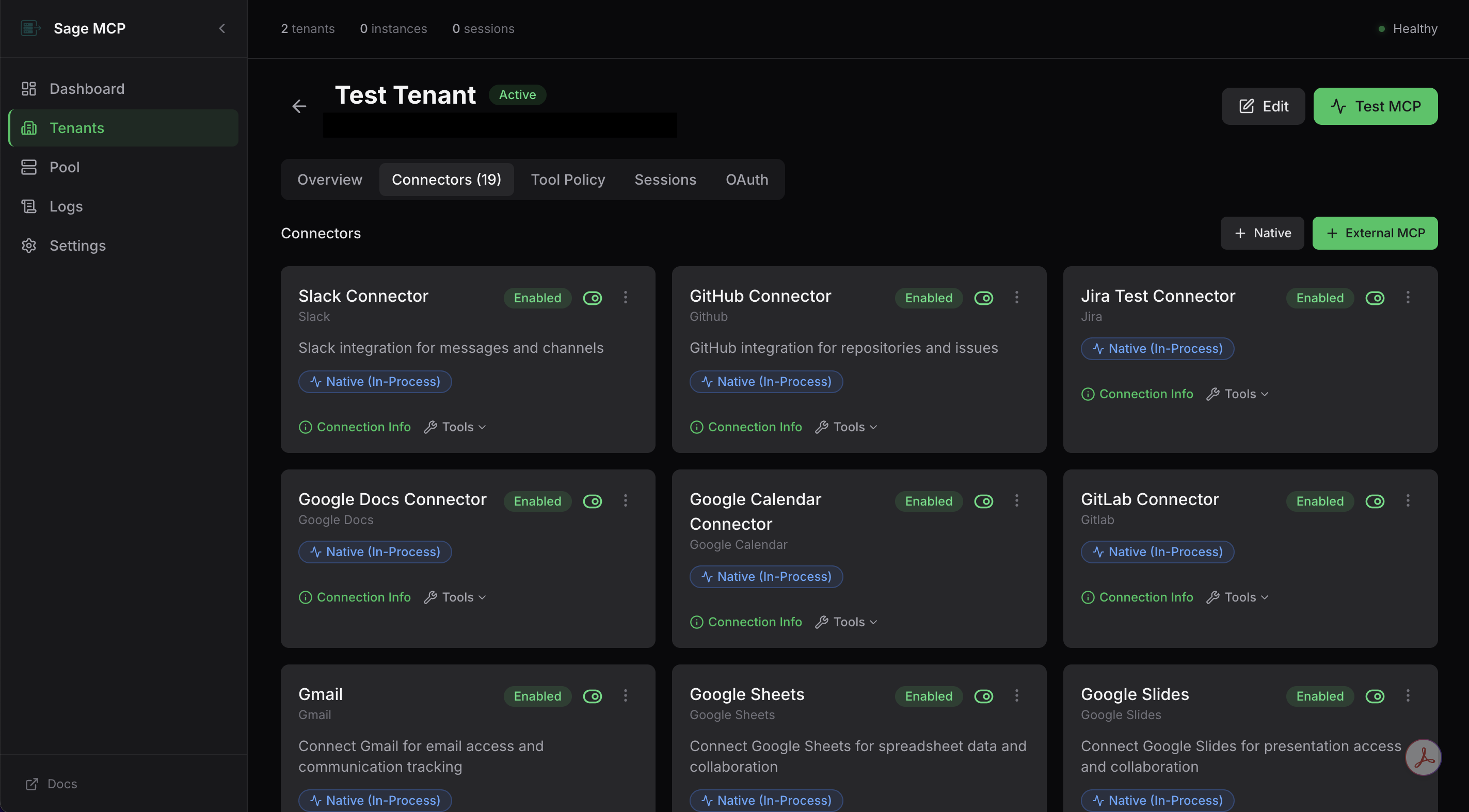
Task: Select Tenants in the sidebar
Action: 124,128
